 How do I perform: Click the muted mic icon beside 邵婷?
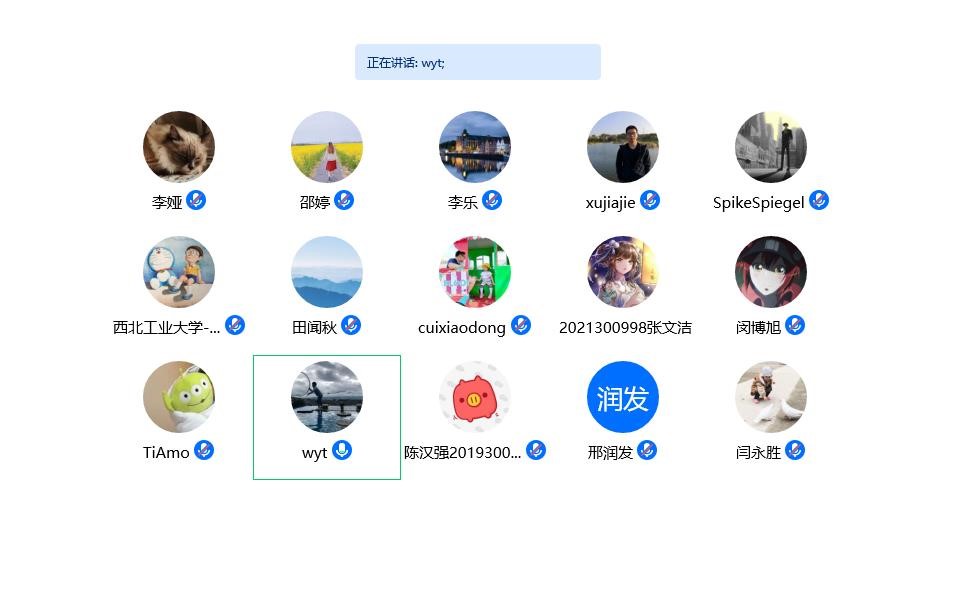(344, 200)
